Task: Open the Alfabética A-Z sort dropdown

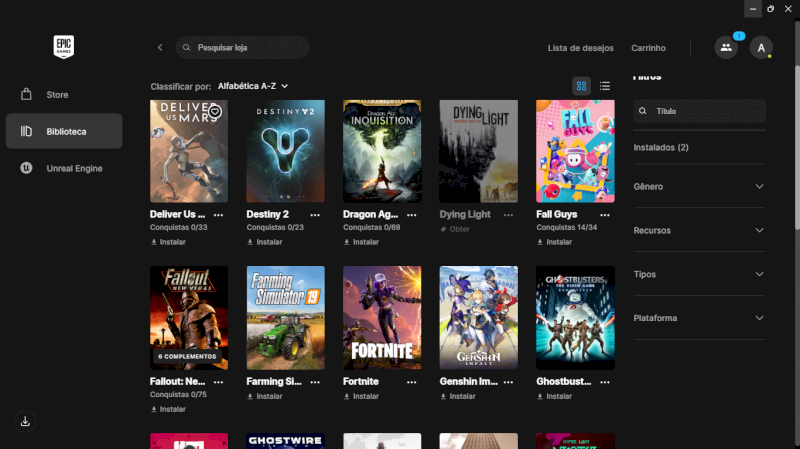Action: [253, 86]
